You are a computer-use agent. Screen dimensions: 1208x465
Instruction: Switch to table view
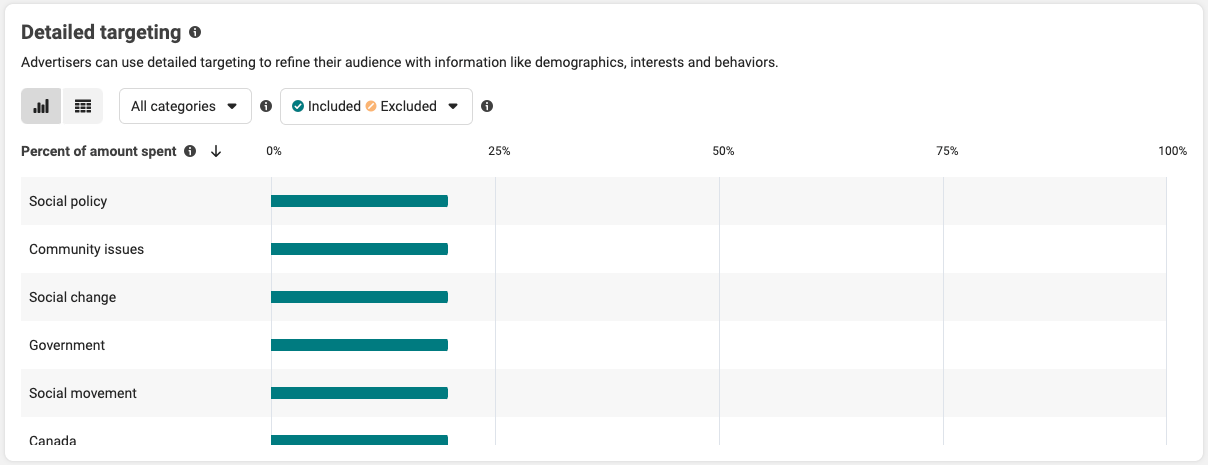tap(83, 106)
